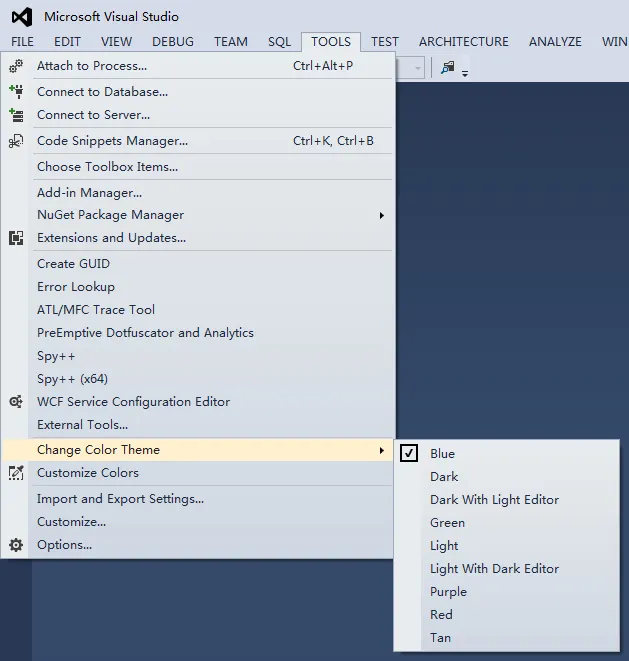This screenshot has height=661, width=629.
Task: Launch the Spy++ tool entry
Action: (x=198, y=356)
